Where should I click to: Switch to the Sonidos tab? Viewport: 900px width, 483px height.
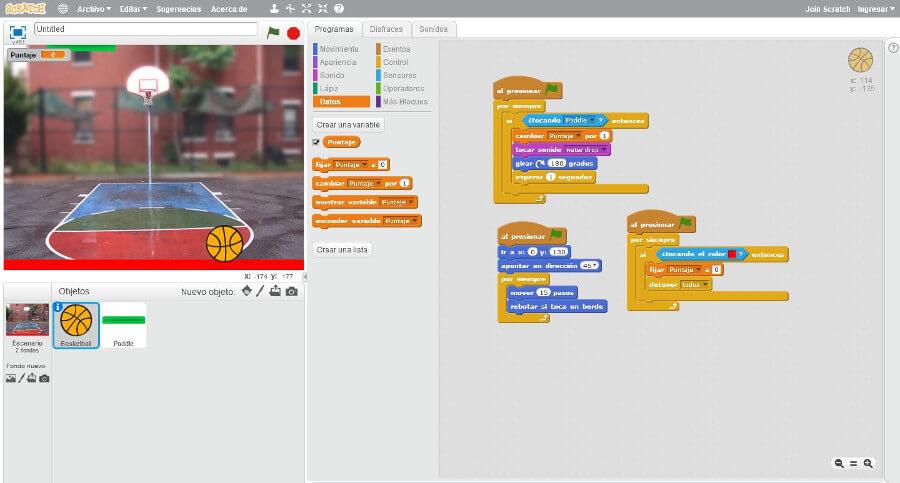[433, 29]
